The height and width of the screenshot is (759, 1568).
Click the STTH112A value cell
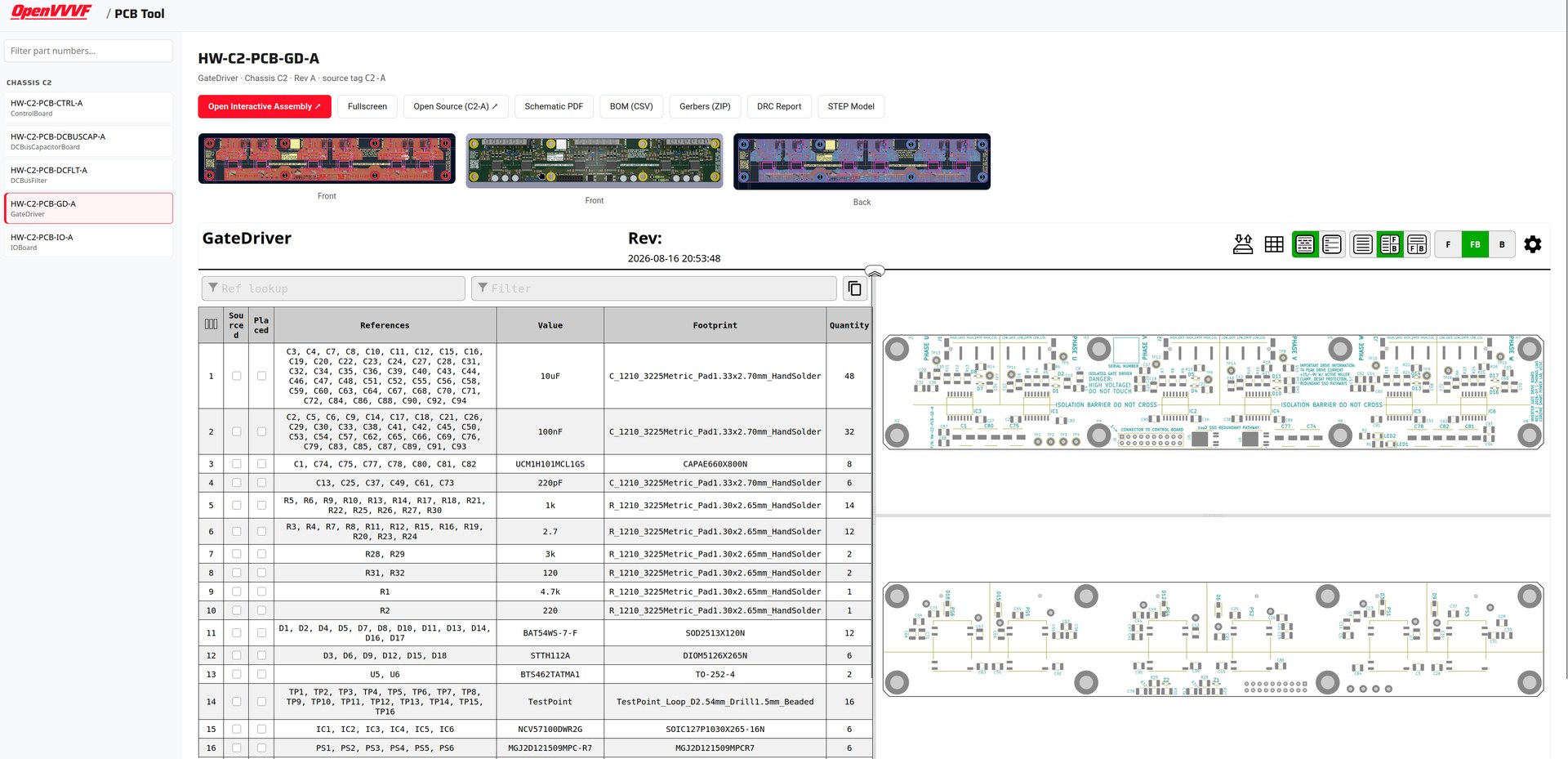[x=550, y=655]
